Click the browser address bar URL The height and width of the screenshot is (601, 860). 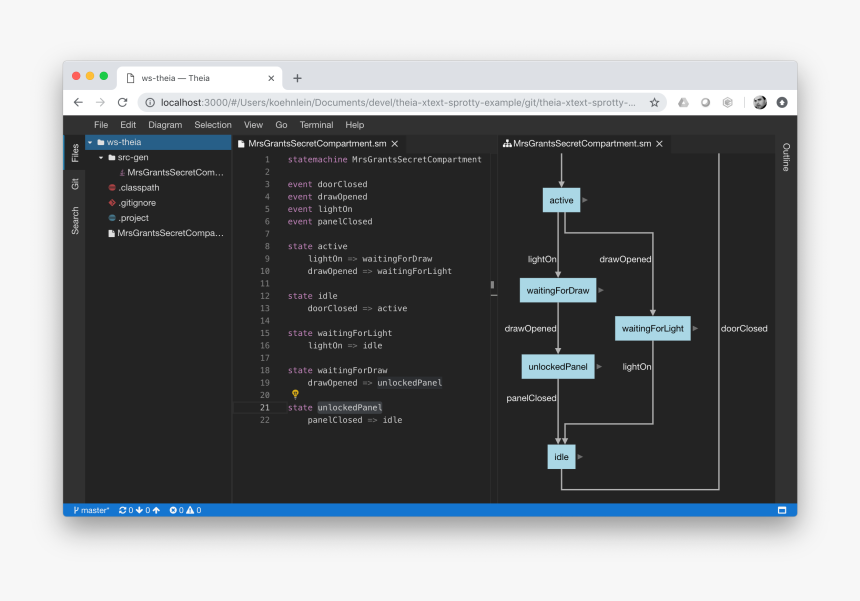tap(400, 102)
